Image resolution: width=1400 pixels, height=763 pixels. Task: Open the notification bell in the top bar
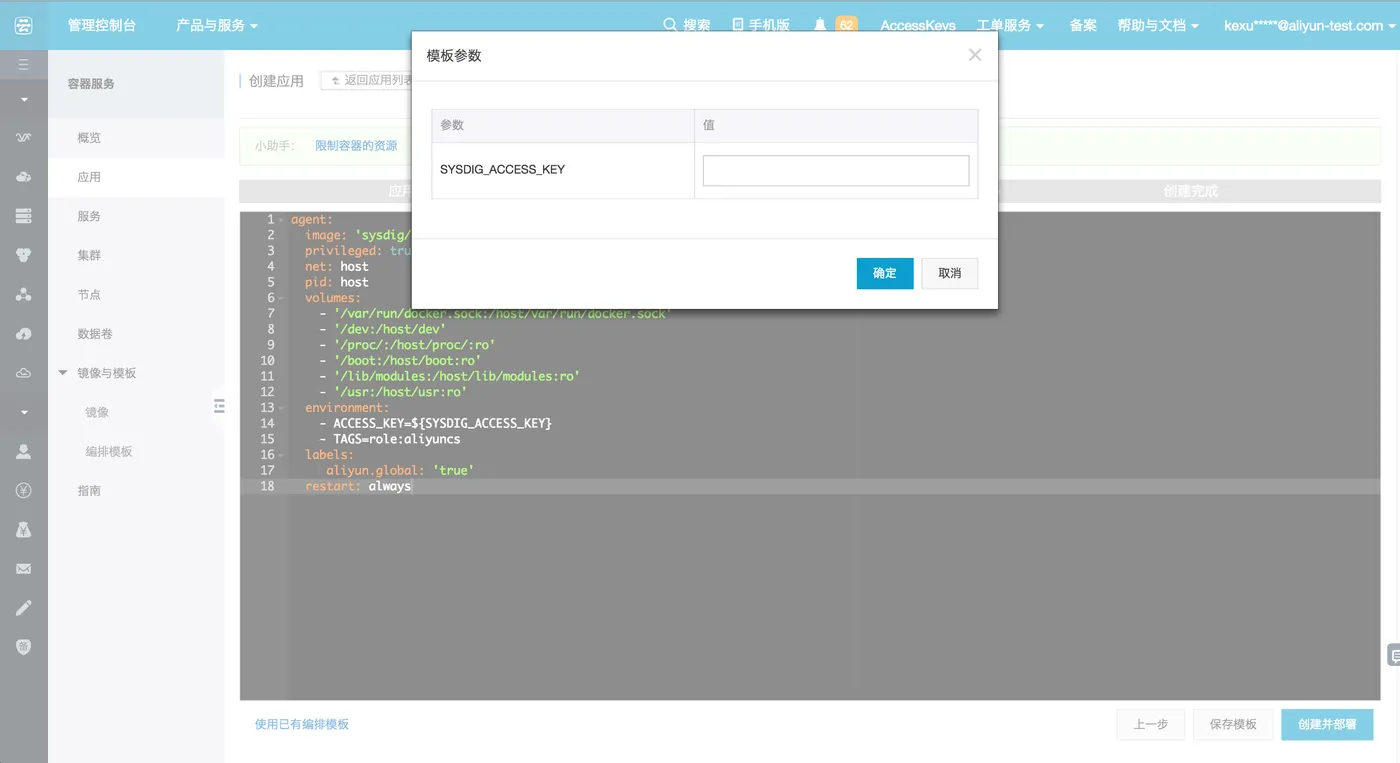(x=820, y=25)
